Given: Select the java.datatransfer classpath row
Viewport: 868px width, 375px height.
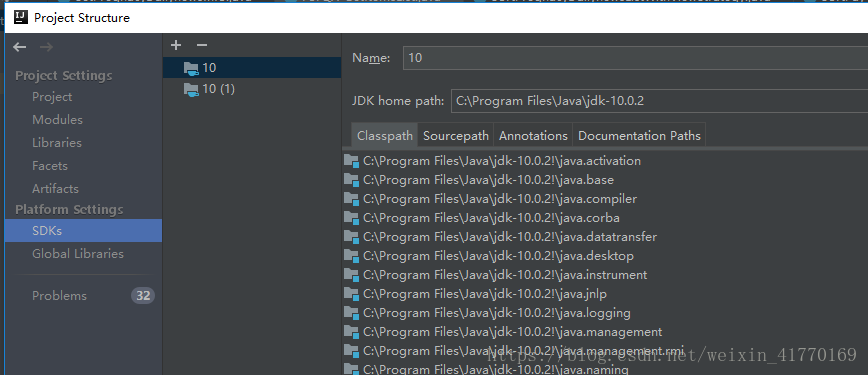Looking at the screenshot, I should 605,237.
